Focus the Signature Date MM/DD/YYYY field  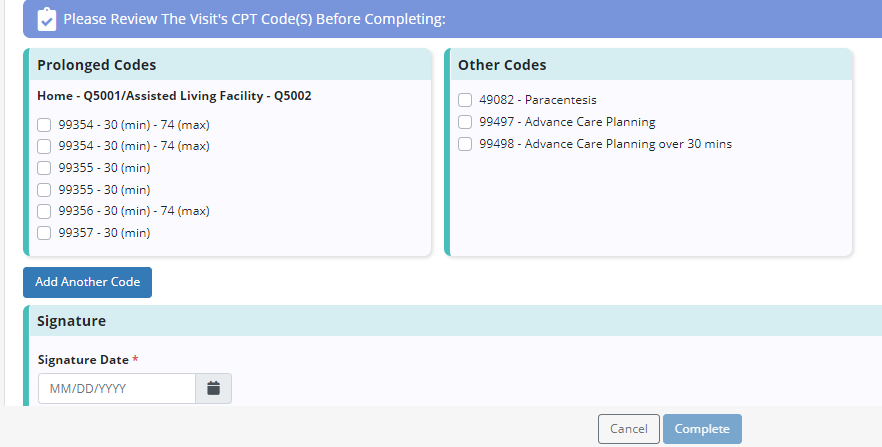click(116, 388)
